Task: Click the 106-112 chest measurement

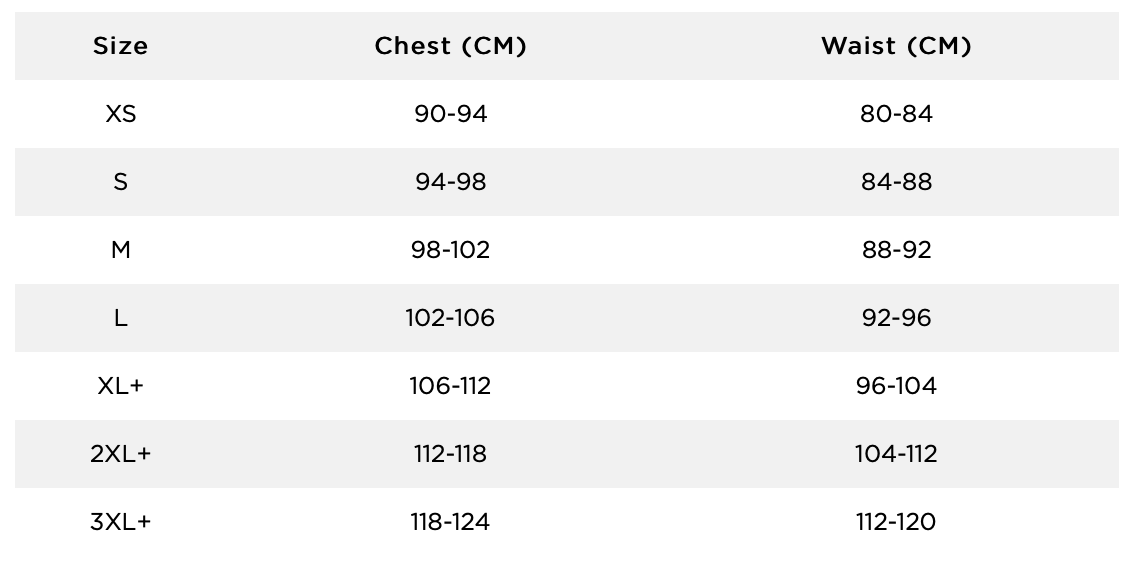Action: coord(451,386)
